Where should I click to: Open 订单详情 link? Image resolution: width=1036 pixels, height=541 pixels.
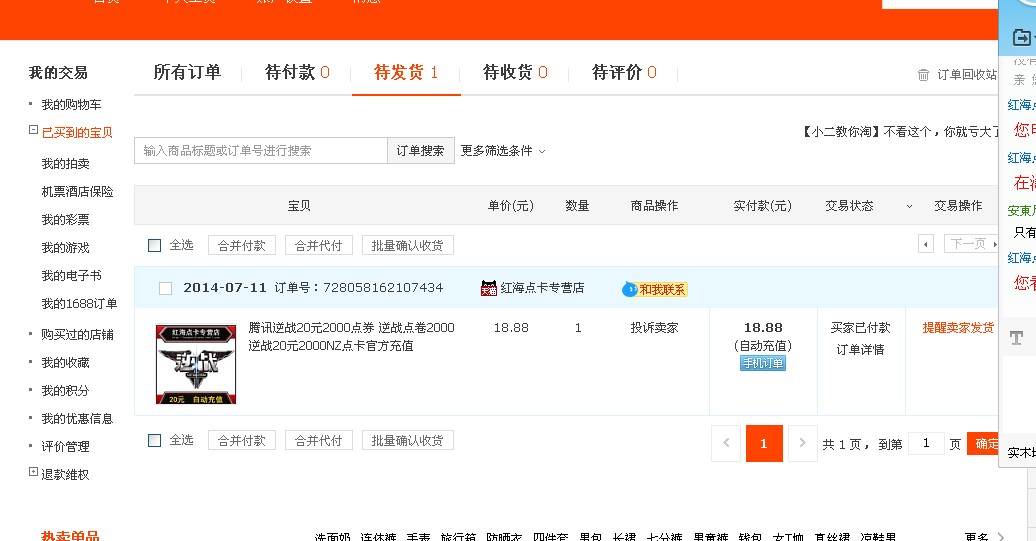click(x=860, y=349)
